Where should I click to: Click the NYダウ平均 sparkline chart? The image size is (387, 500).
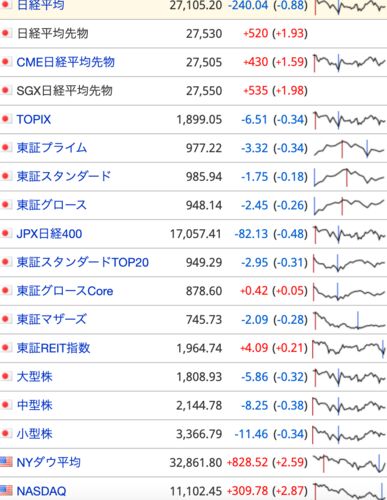coord(349,463)
